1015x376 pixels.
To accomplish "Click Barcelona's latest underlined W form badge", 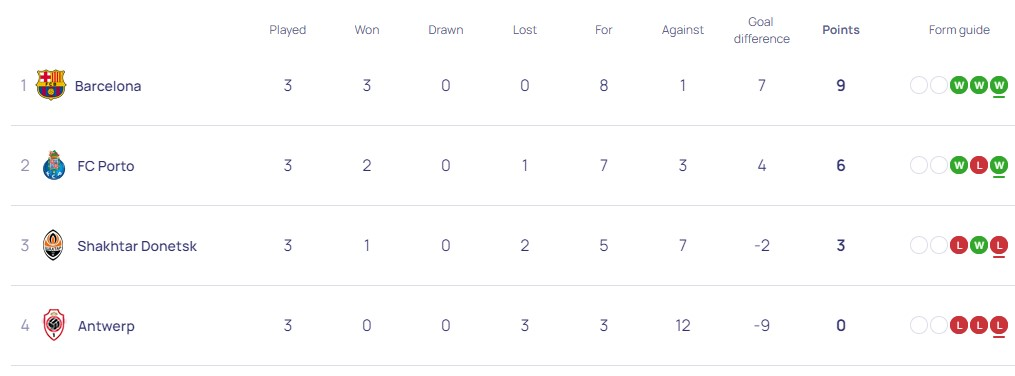I will click(x=999, y=85).
